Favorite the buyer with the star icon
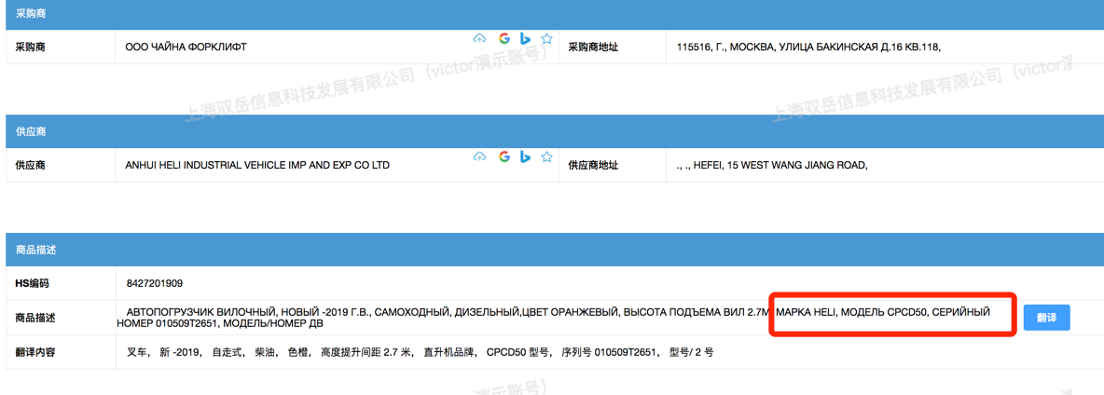The image size is (1104, 395). [546, 38]
